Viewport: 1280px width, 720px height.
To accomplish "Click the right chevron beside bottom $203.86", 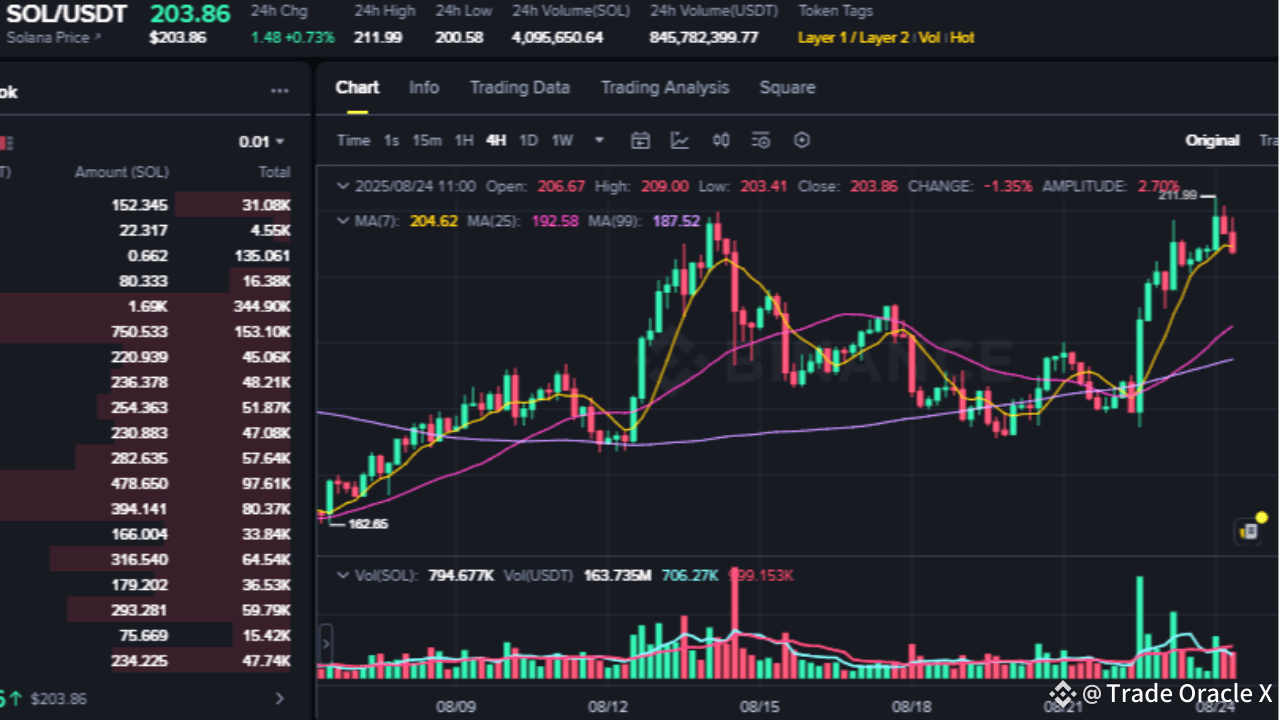I will tap(280, 698).
